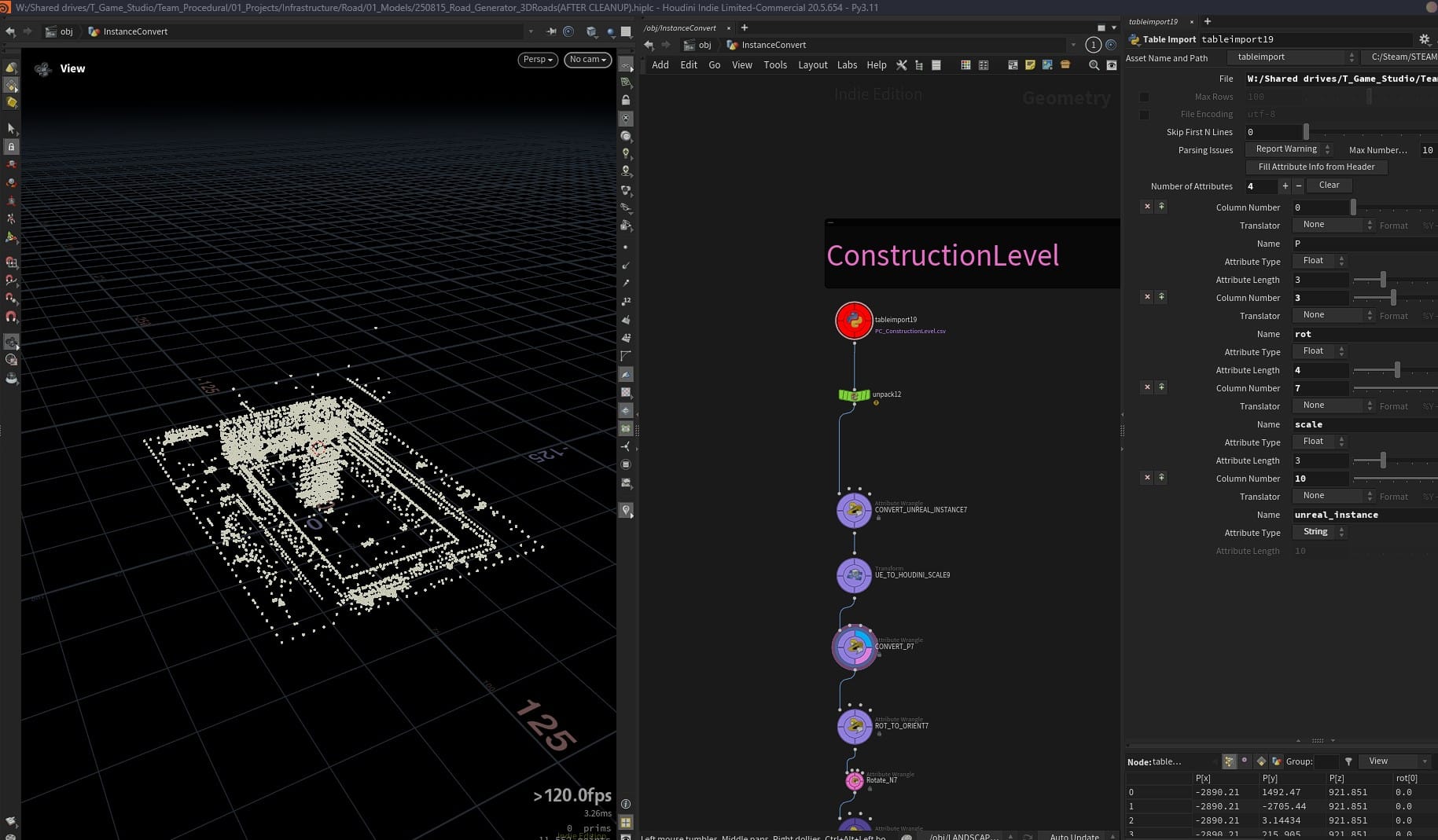1438x840 pixels.
Task: Open the Labs menu
Action: [x=847, y=65]
